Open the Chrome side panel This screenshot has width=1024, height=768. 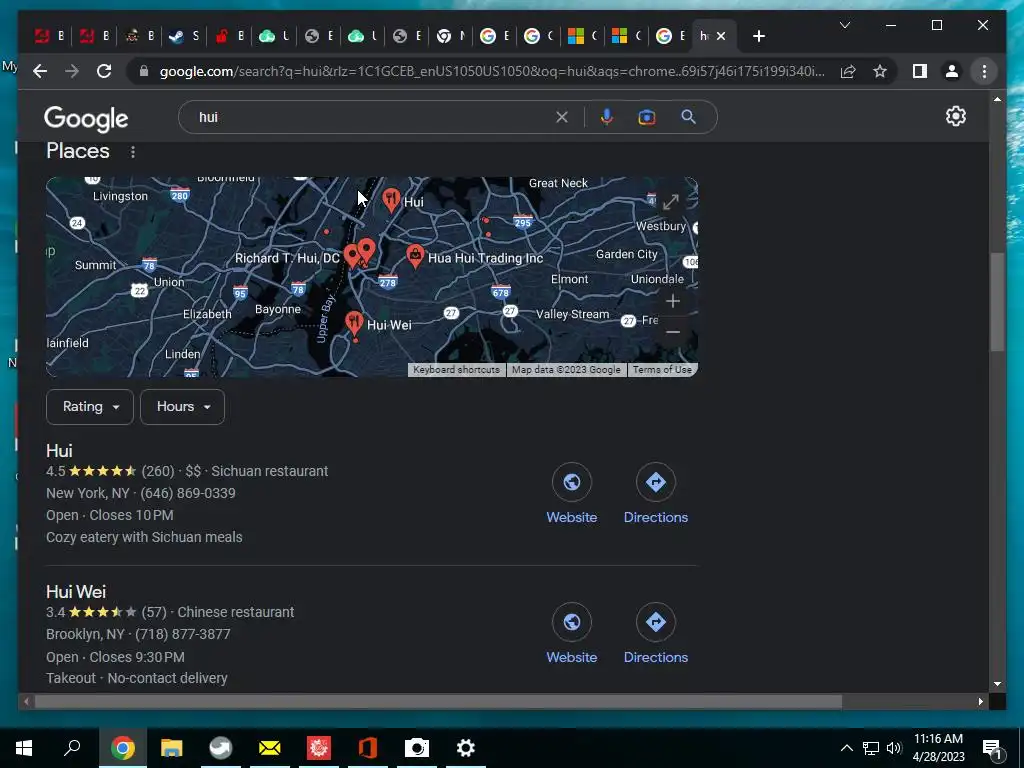click(x=920, y=71)
